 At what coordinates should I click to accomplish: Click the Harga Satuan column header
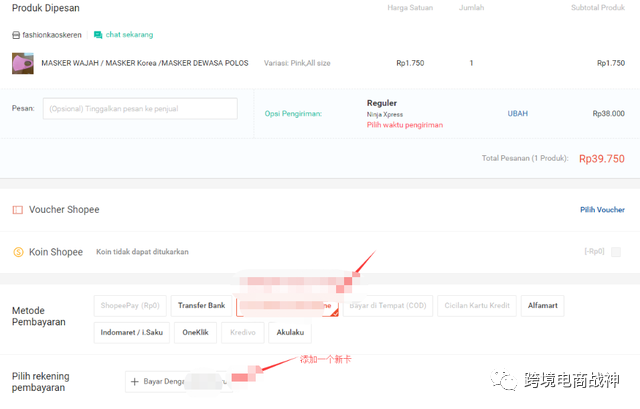coord(410,8)
